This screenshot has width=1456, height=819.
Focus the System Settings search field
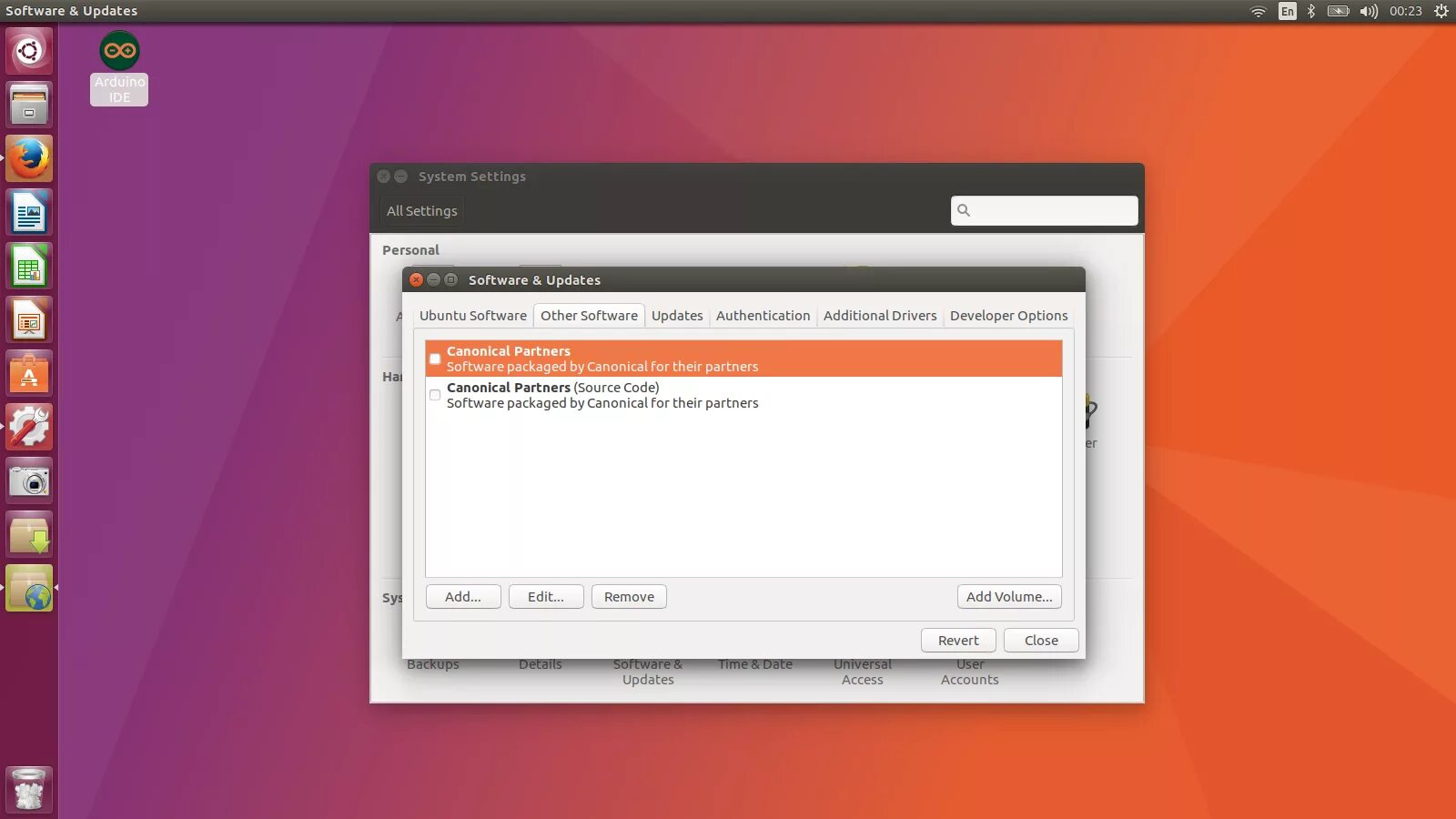[1044, 210]
